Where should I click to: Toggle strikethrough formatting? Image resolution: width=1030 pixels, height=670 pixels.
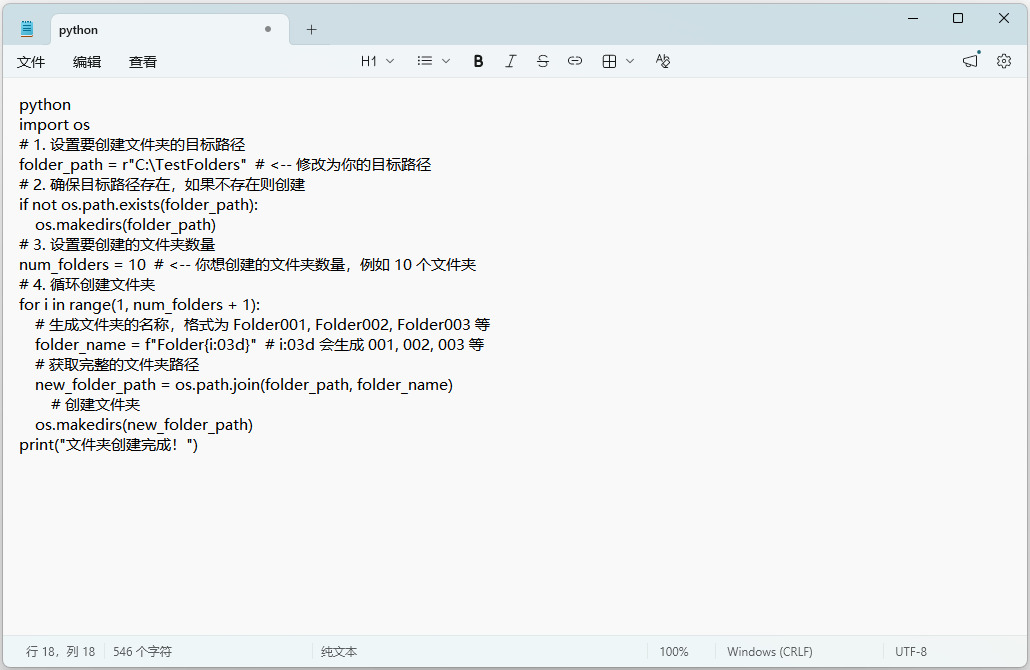tap(543, 61)
